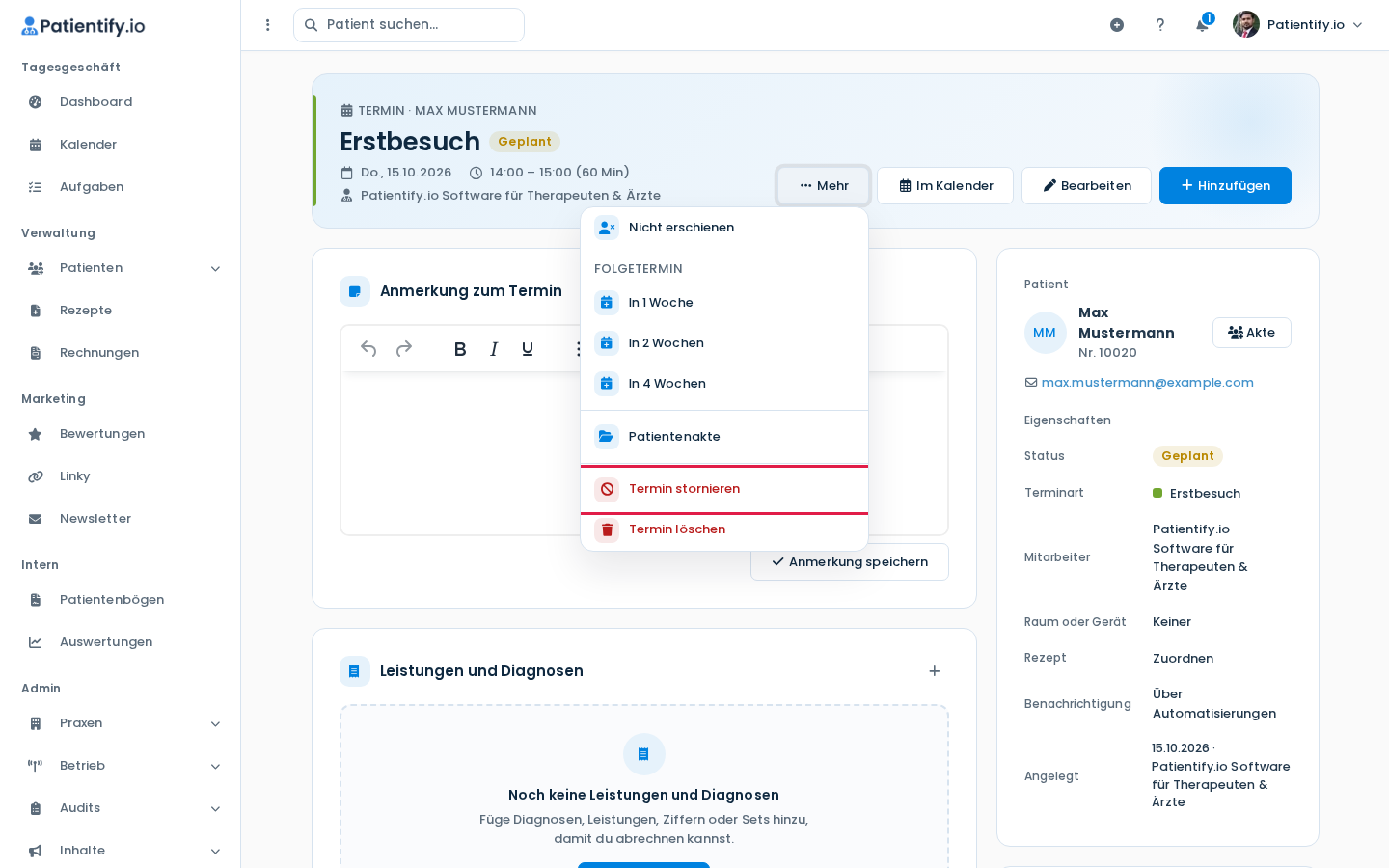Image resolution: width=1389 pixels, height=868 pixels.
Task: Click the Bearbeiten button
Action: tap(1086, 185)
